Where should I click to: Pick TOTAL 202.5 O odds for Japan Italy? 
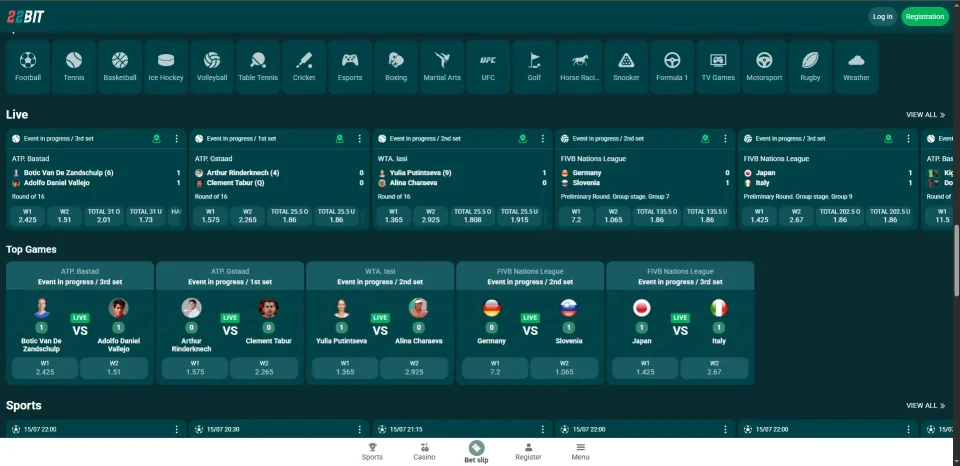point(840,216)
